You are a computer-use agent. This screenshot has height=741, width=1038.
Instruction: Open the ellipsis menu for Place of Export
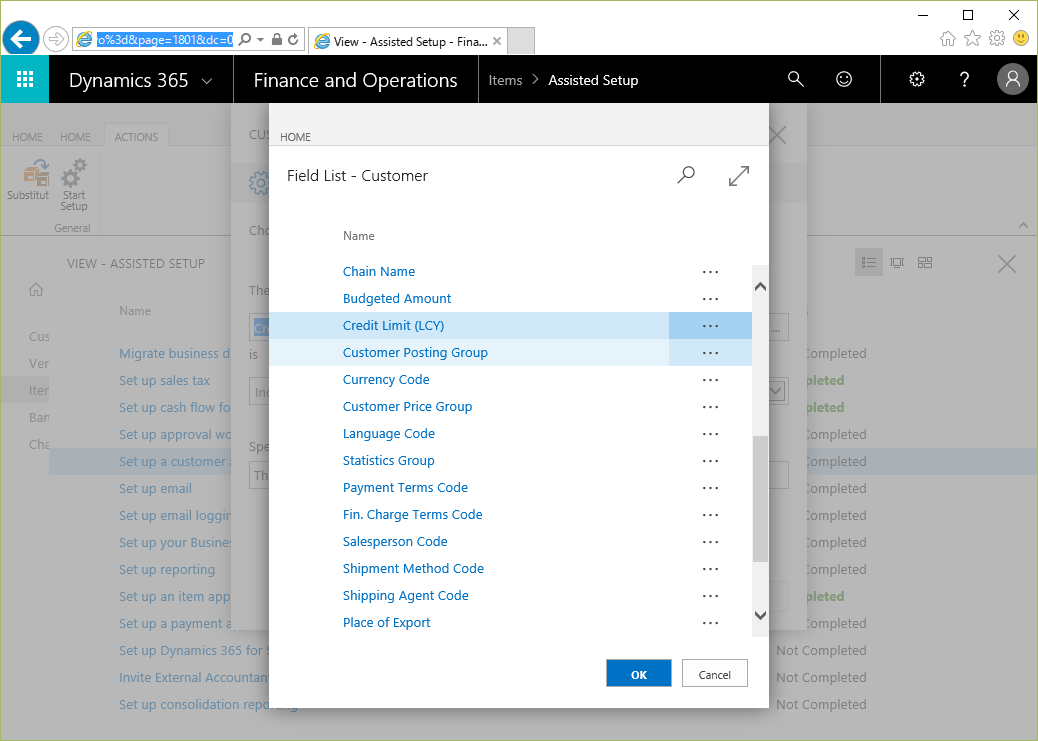click(x=710, y=623)
